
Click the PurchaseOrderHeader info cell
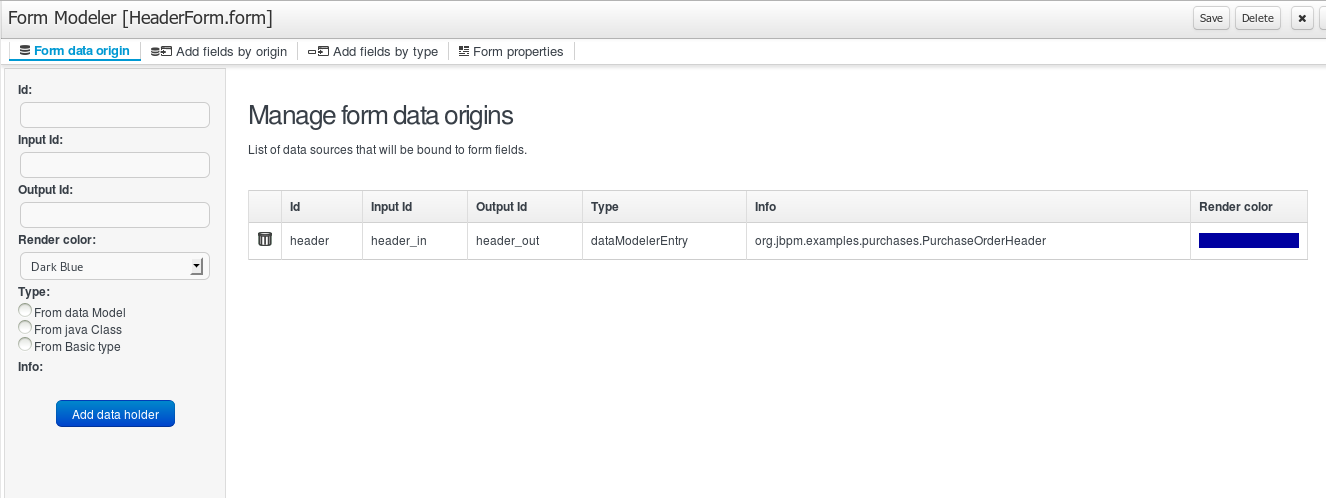900,241
